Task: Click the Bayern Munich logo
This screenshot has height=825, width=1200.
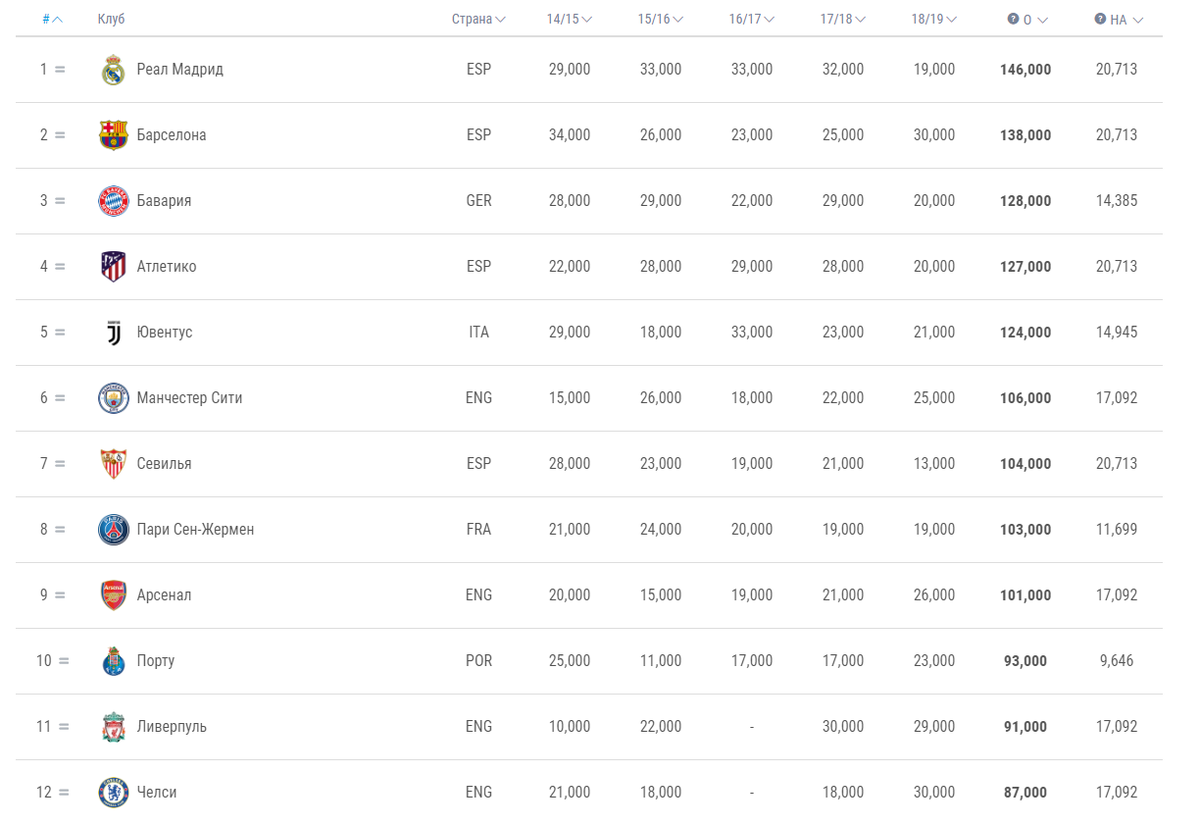Action: click(x=113, y=201)
